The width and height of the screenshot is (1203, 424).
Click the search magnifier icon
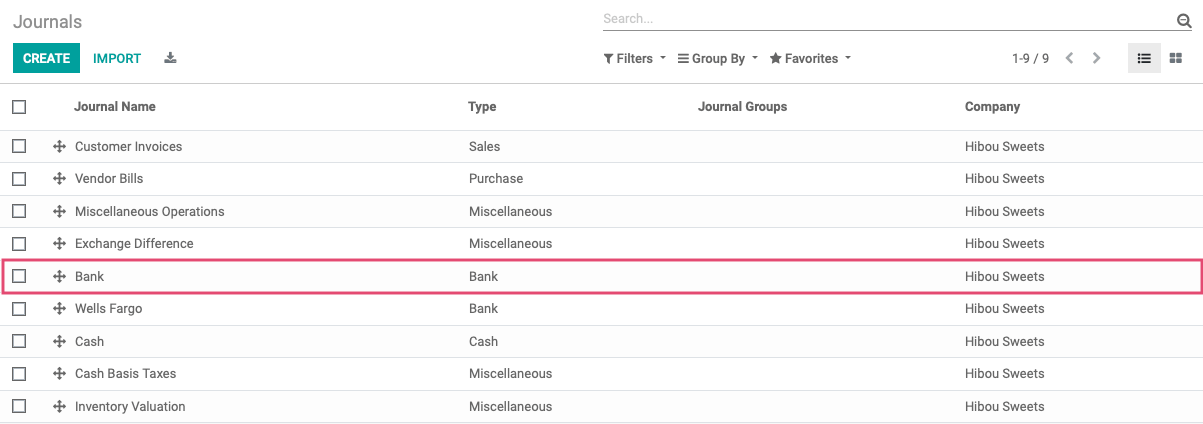[x=1184, y=20]
